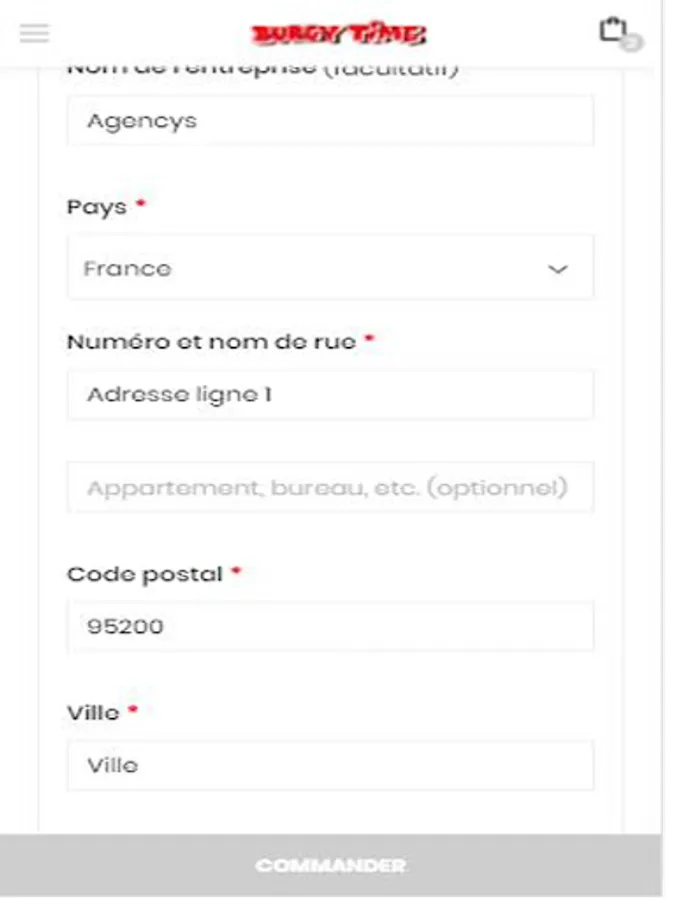Expand the Pays country dropdown

330,268
